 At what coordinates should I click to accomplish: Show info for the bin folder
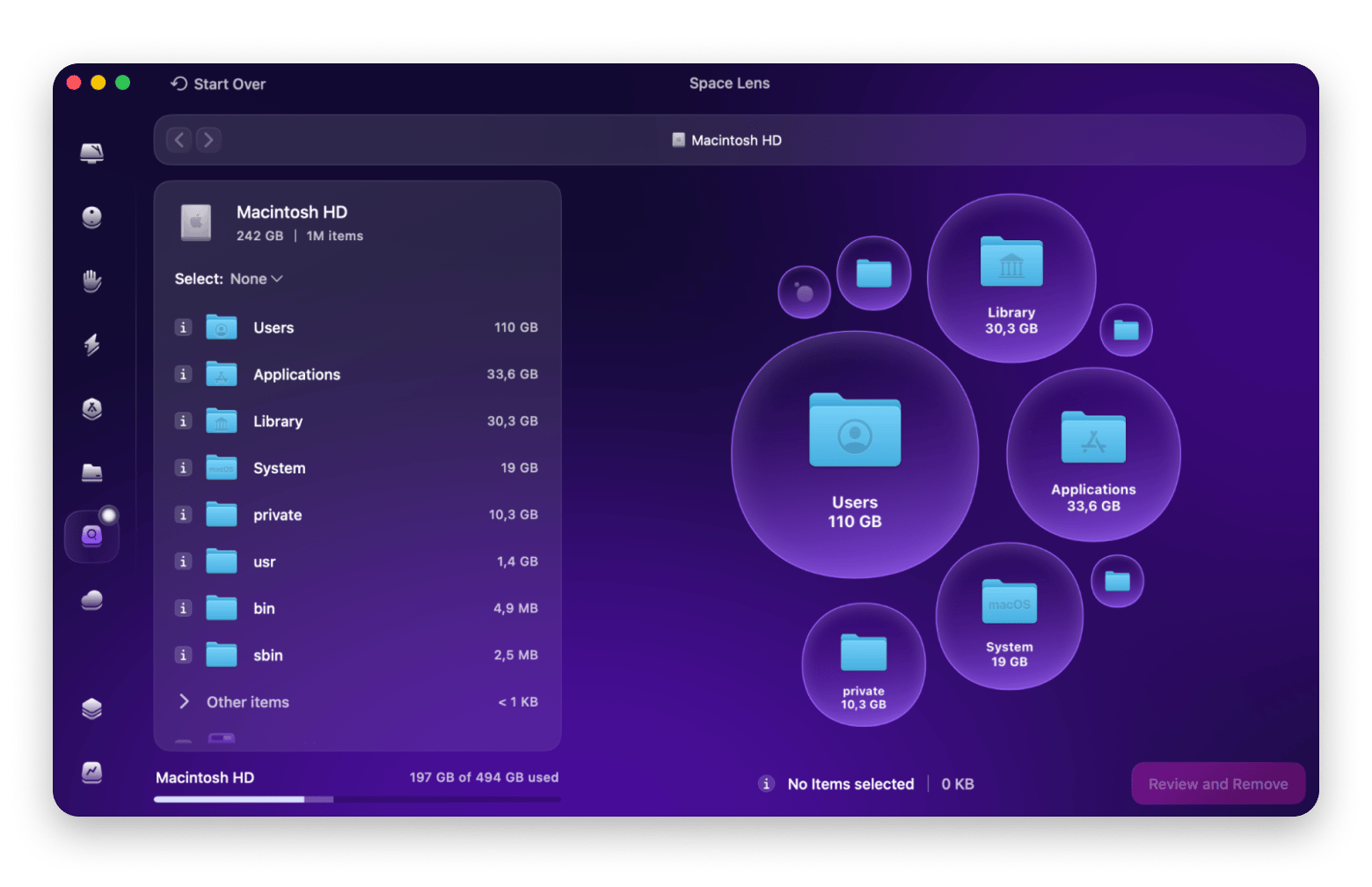(x=183, y=608)
